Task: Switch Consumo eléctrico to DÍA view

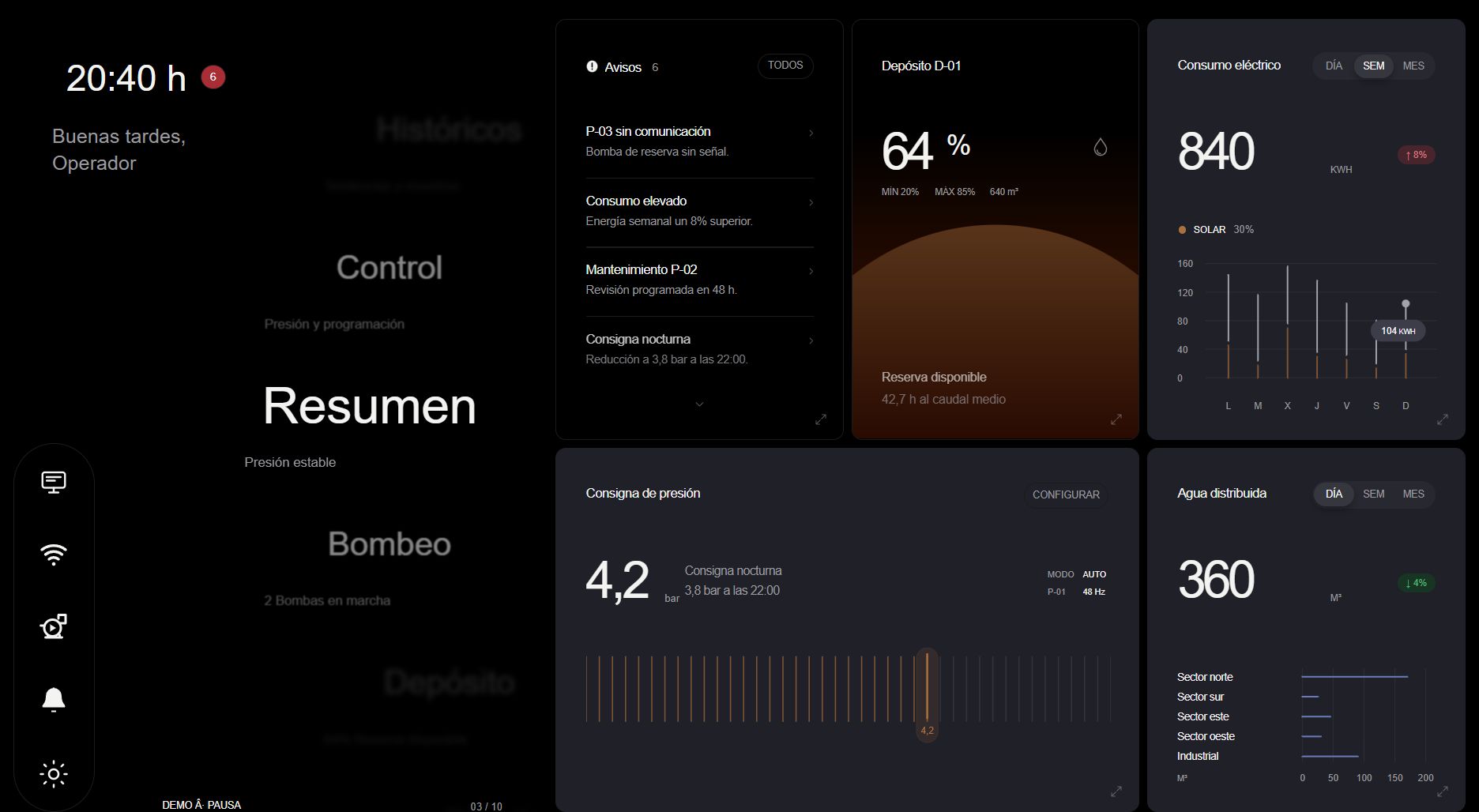Action: tap(1334, 66)
